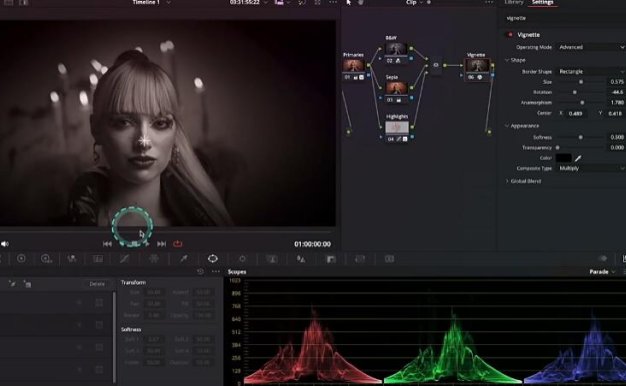The width and height of the screenshot is (626, 386).
Task: Open the Qualifier eyedropper palette
Action: [x=184, y=259]
